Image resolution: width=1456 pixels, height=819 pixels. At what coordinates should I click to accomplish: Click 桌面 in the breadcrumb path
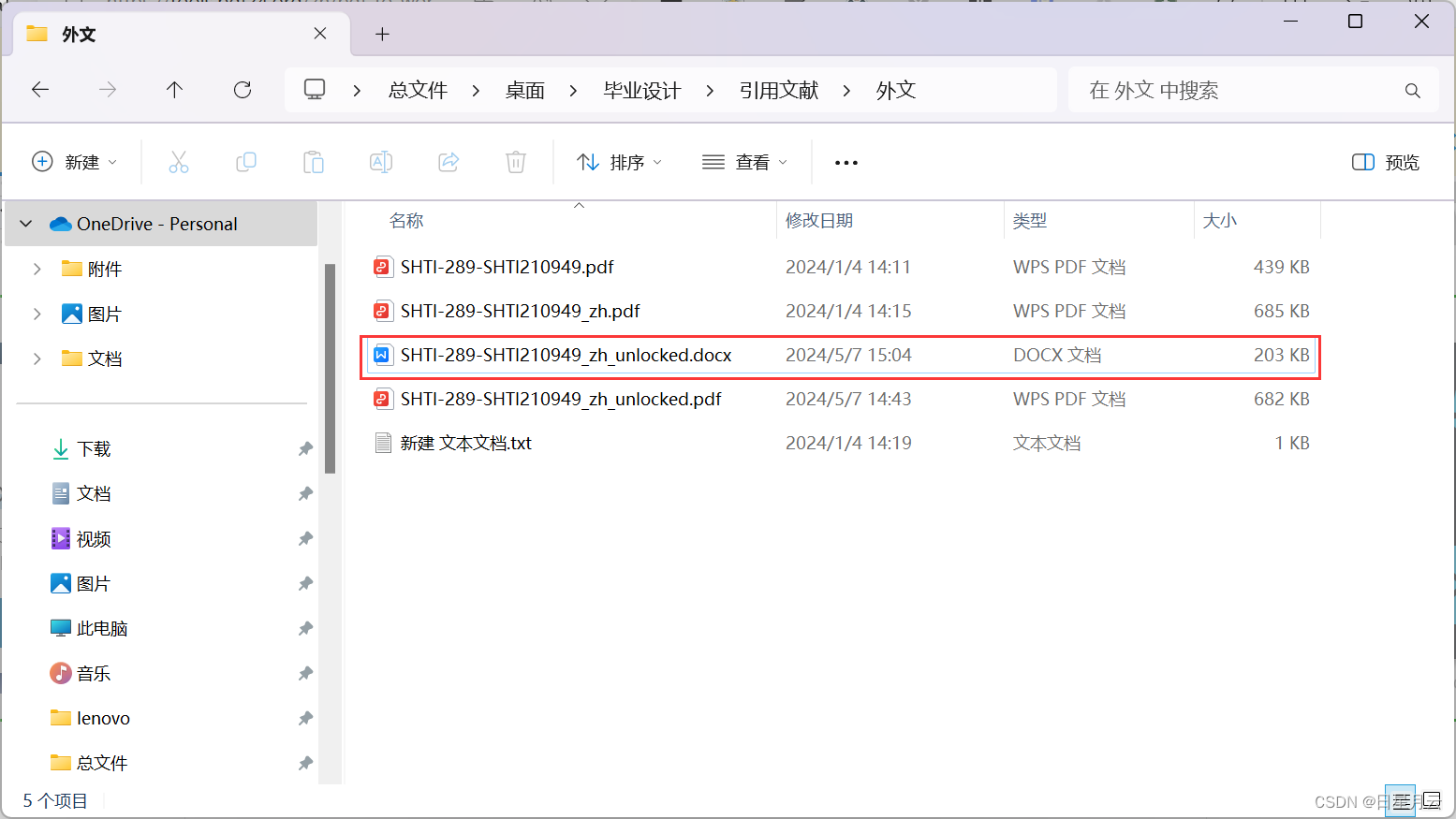click(x=525, y=90)
